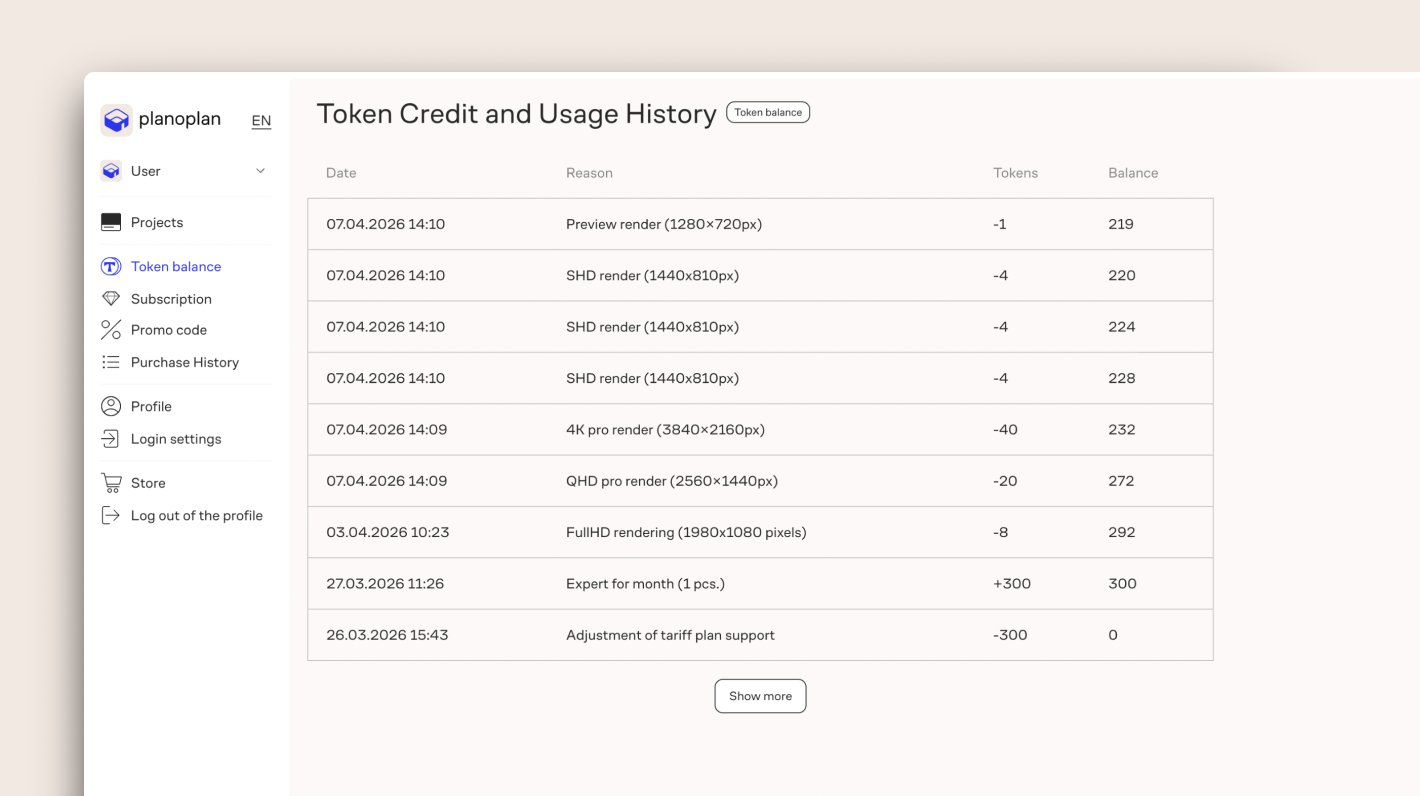Click the planoplan logo icon
Image resolution: width=1420 pixels, height=796 pixels.
(116, 118)
